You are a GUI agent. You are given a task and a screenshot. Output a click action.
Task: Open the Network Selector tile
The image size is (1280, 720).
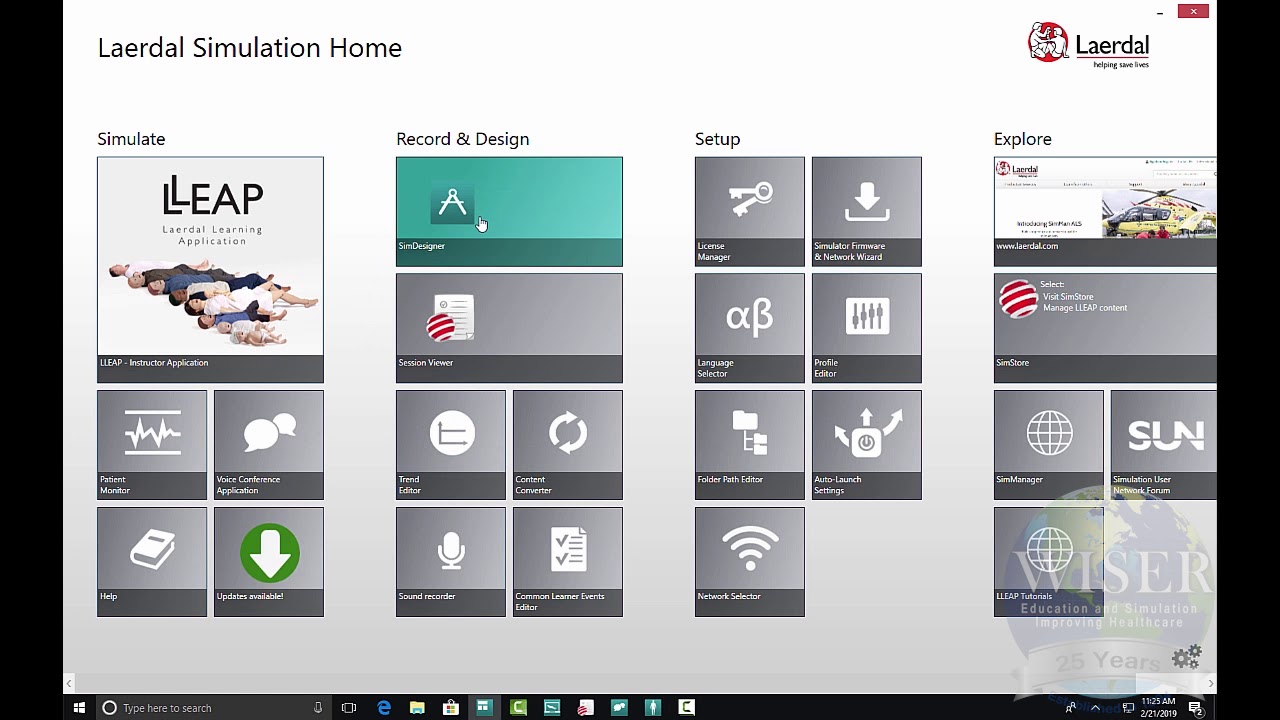click(x=750, y=562)
